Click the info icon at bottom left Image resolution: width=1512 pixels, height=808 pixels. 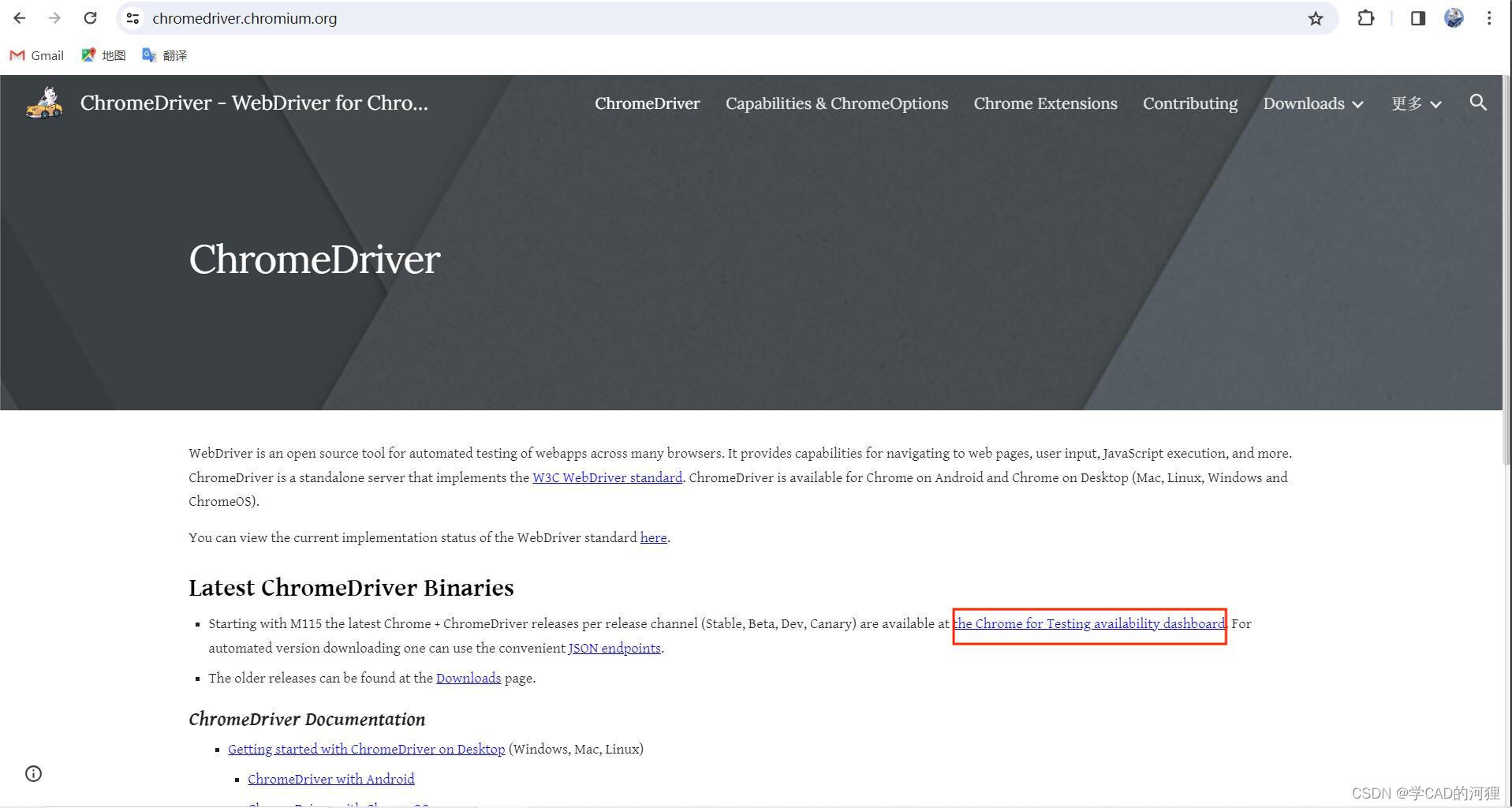pyautogui.click(x=32, y=774)
